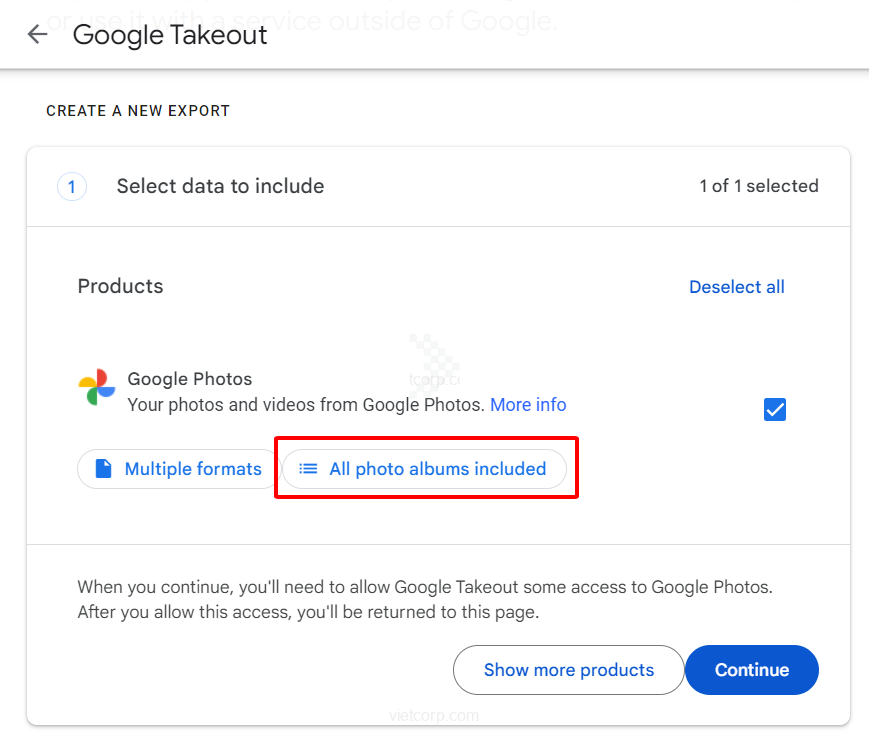869x734 pixels.
Task: Click the 1 of 1 selected counter
Action: (758, 186)
